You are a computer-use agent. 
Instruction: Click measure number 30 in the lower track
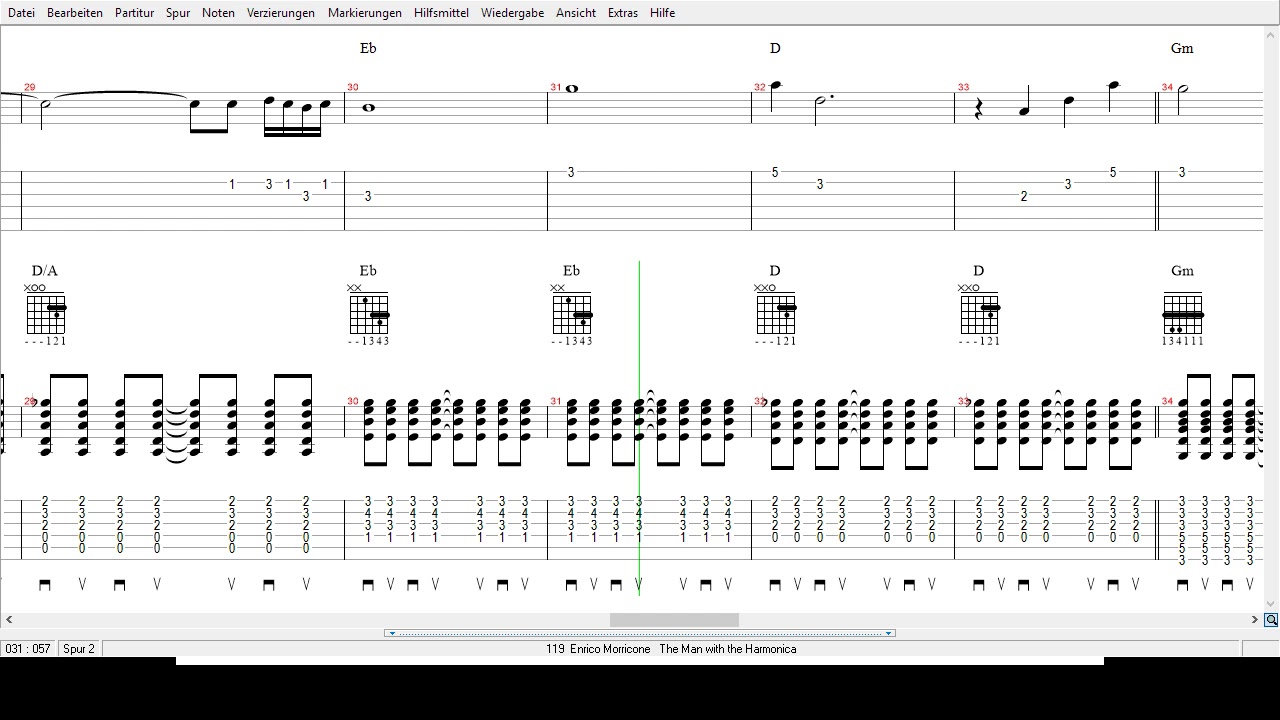352,402
